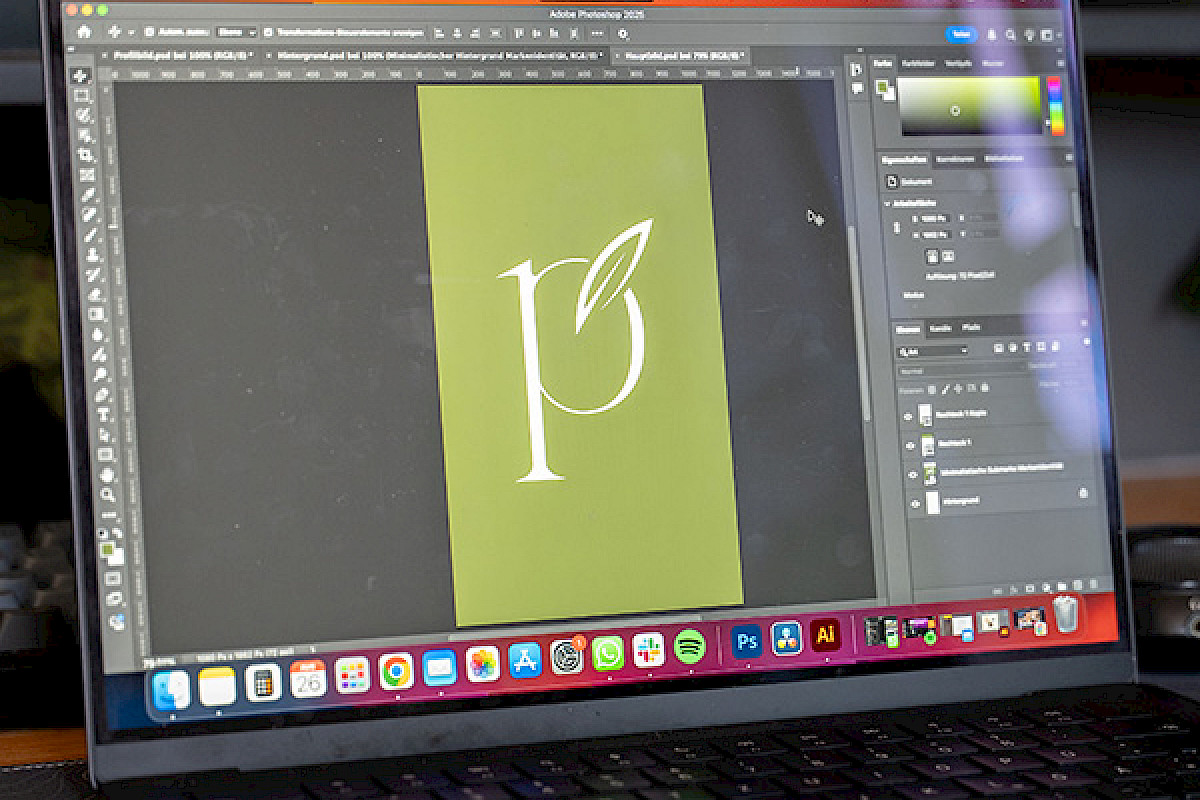Select the Move tool in the toolbar
1200x800 pixels.
(x=81, y=76)
